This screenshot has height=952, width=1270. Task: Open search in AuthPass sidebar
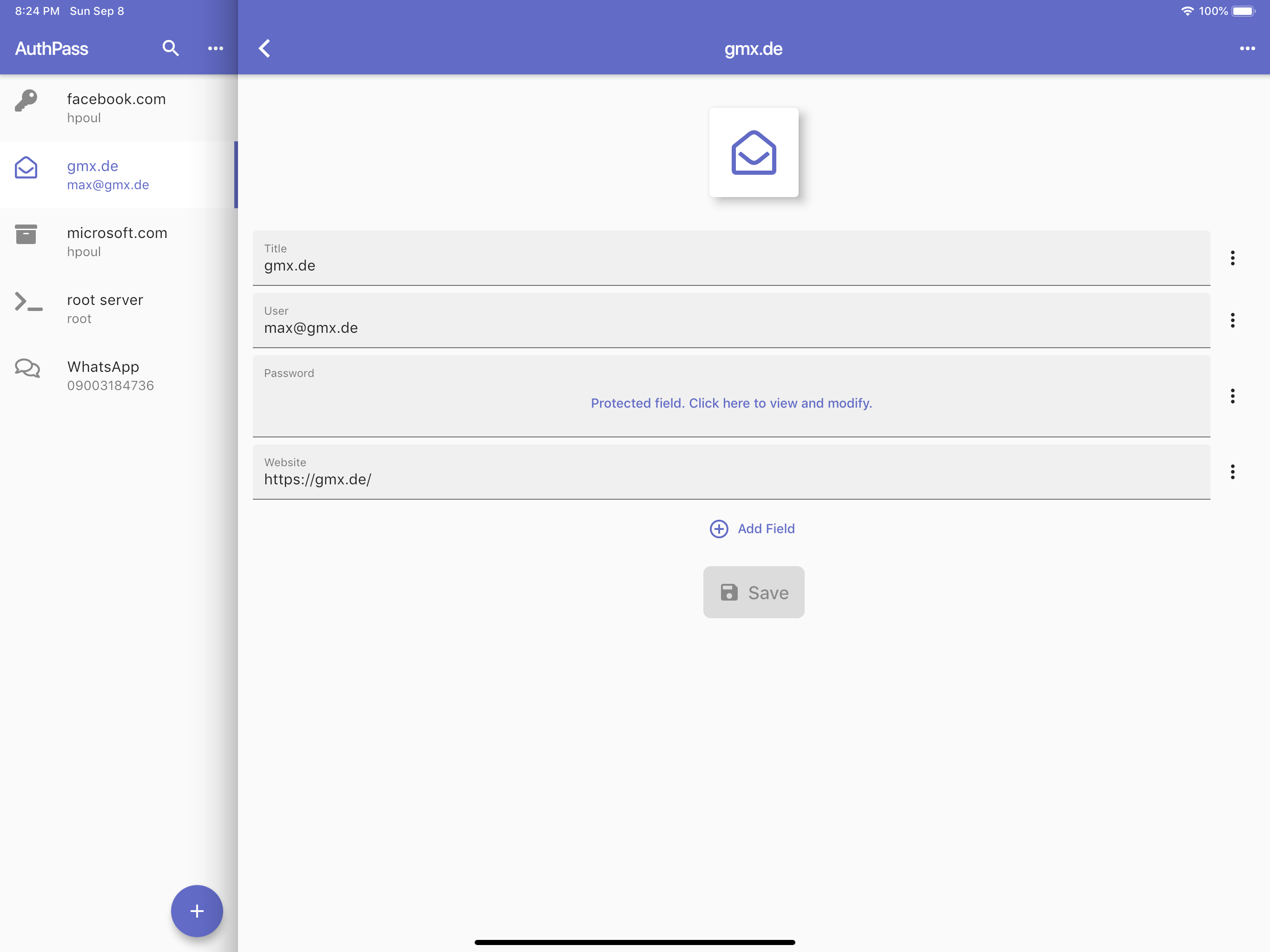[x=171, y=48]
